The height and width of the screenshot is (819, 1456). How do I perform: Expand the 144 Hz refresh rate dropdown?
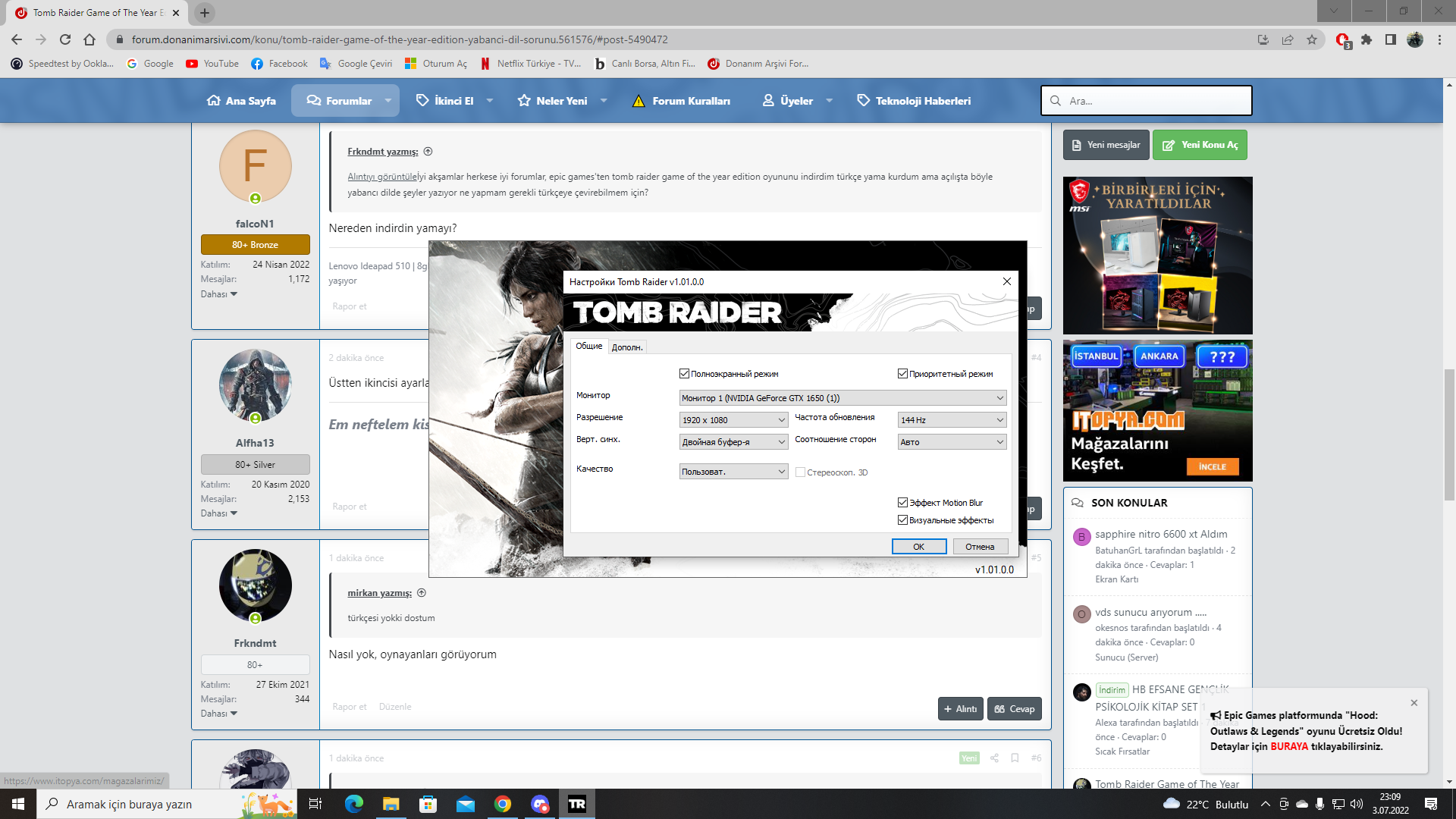click(x=952, y=420)
